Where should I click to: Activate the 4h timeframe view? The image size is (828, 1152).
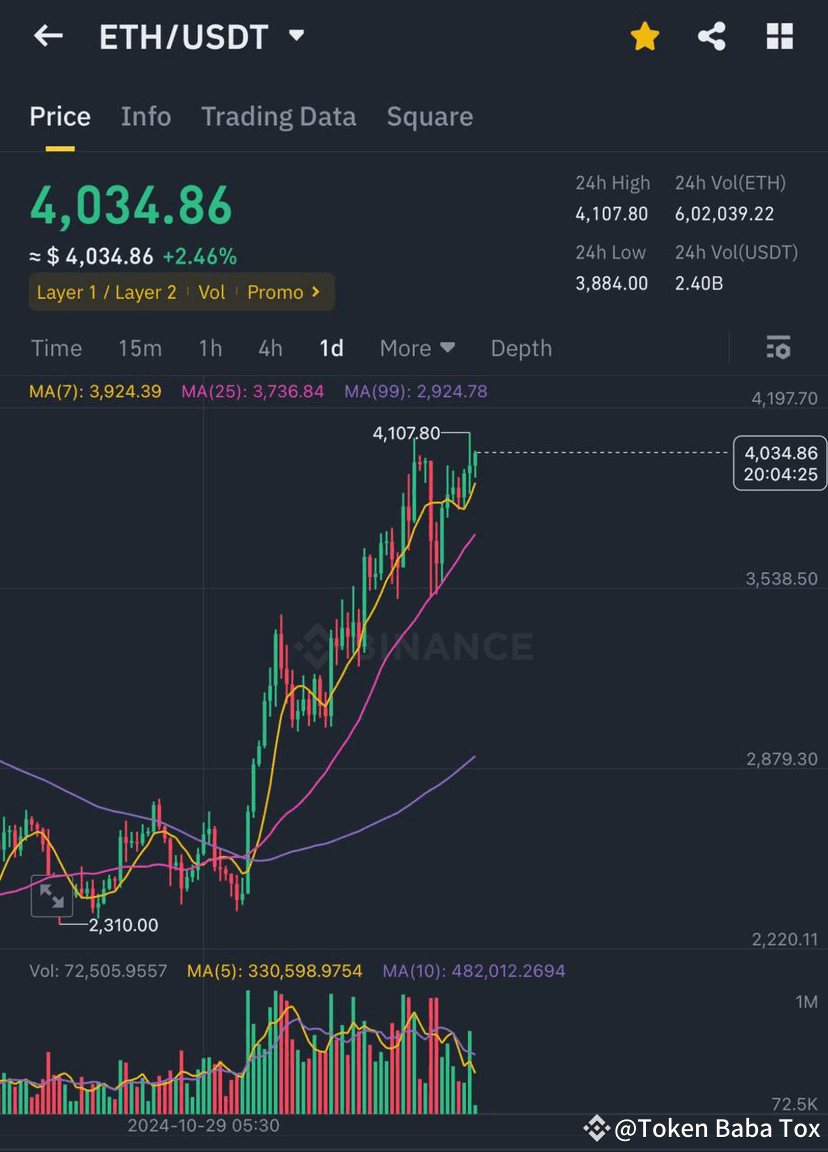coord(268,348)
